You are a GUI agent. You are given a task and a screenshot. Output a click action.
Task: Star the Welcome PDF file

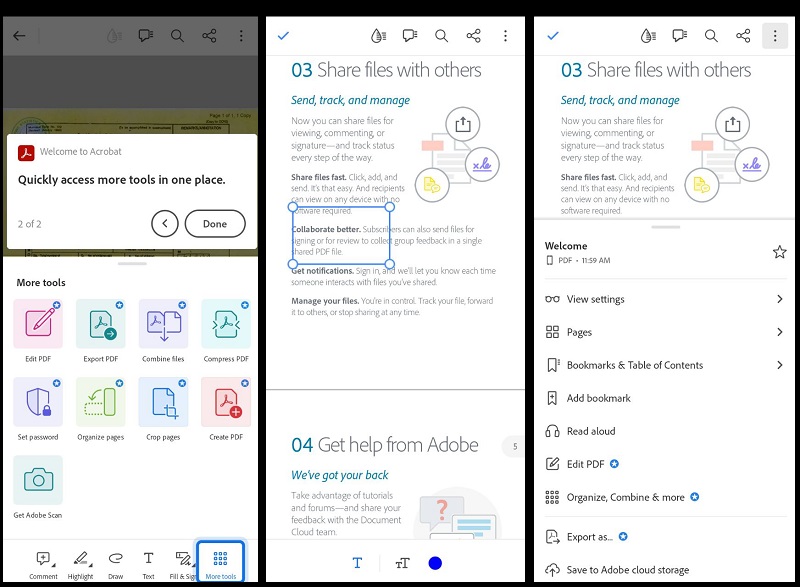[779, 252]
